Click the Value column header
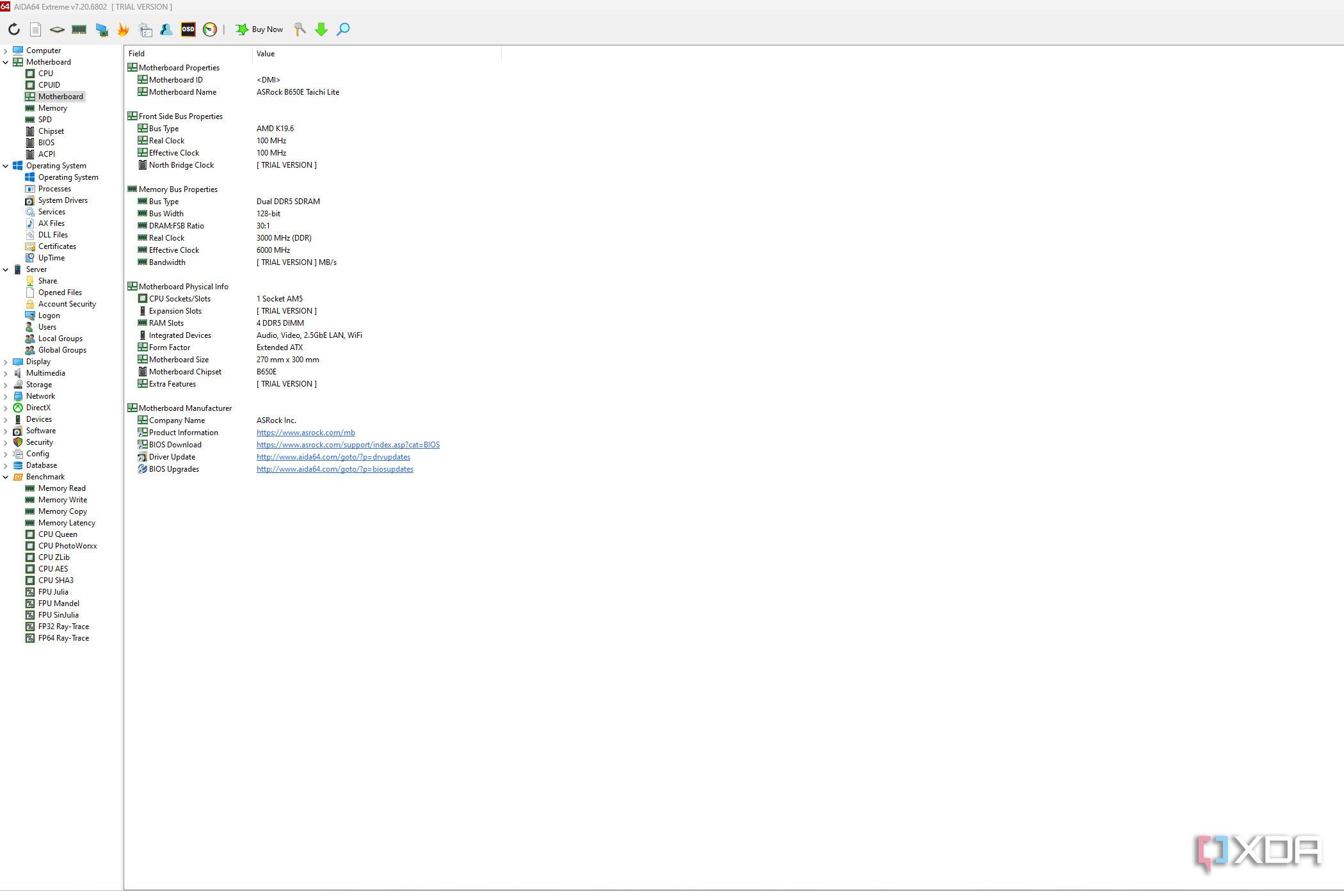This screenshot has width=1344, height=896. (376, 54)
